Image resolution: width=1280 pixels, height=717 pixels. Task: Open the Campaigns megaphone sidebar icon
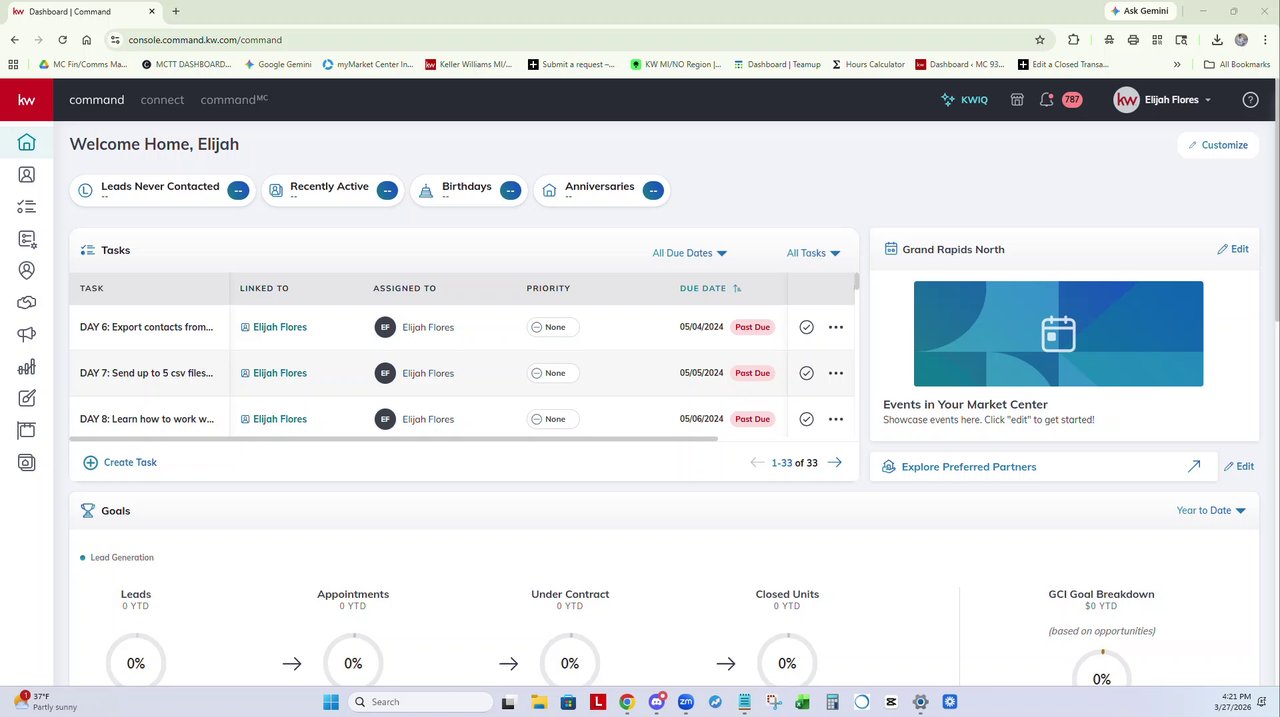pyautogui.click(x=27, y=335)
